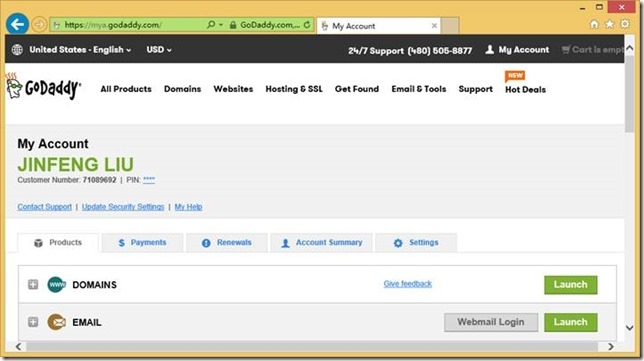This screenshot has width=644, height=361.
Task: Switch to the Renewals tab
Action: coord(227,243)
